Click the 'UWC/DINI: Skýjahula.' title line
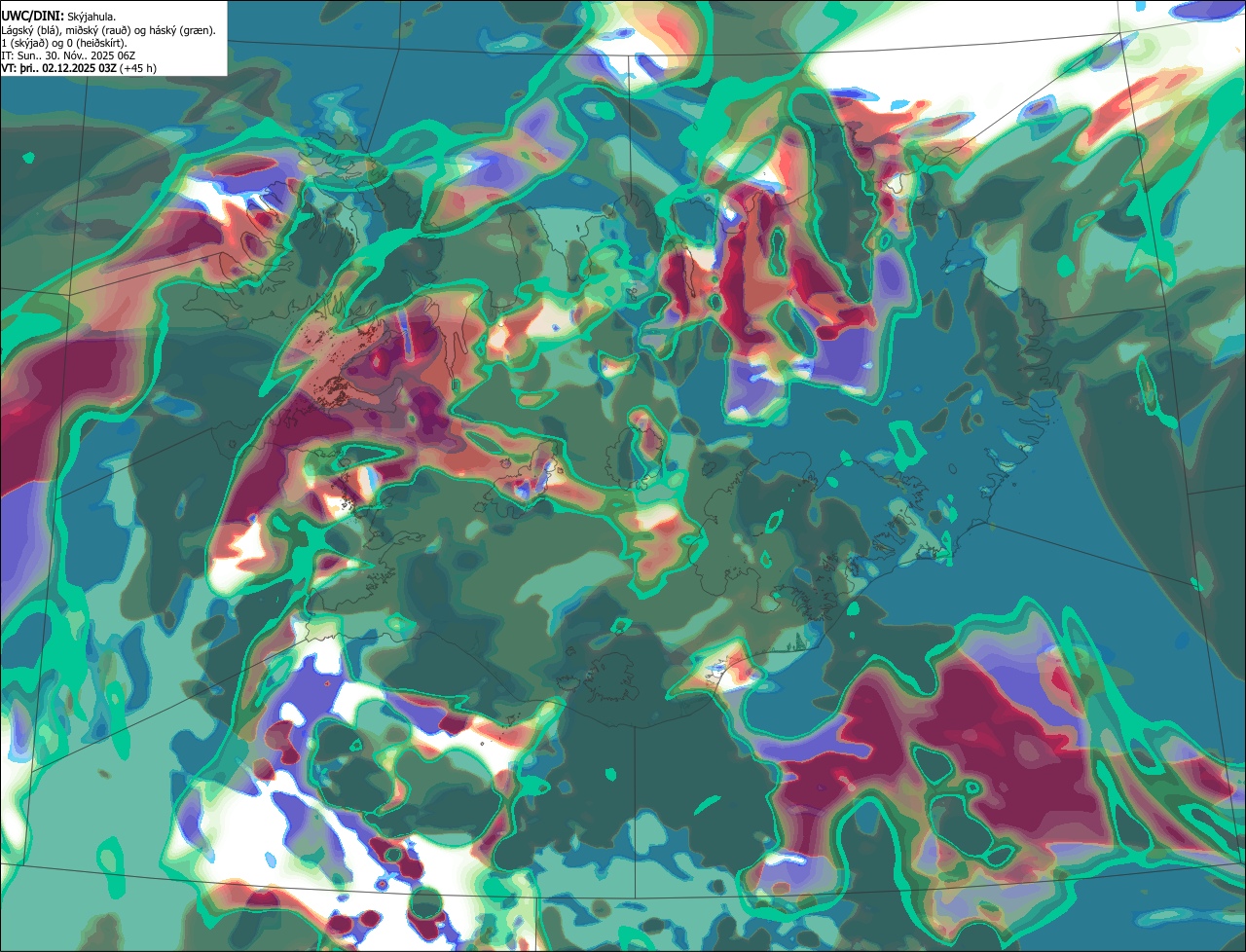Screen dimensions: 1246x952 pyautogui.click(x=58, y=17)
